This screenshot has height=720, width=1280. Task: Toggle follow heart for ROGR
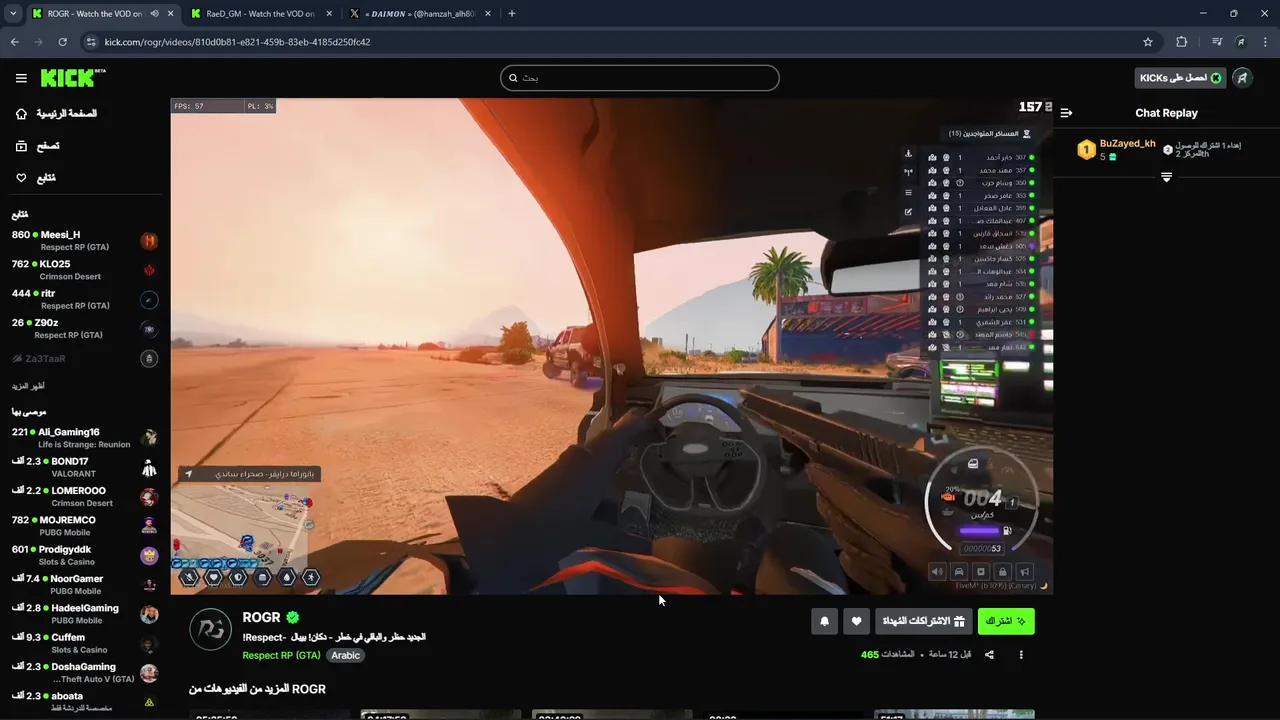856,621
